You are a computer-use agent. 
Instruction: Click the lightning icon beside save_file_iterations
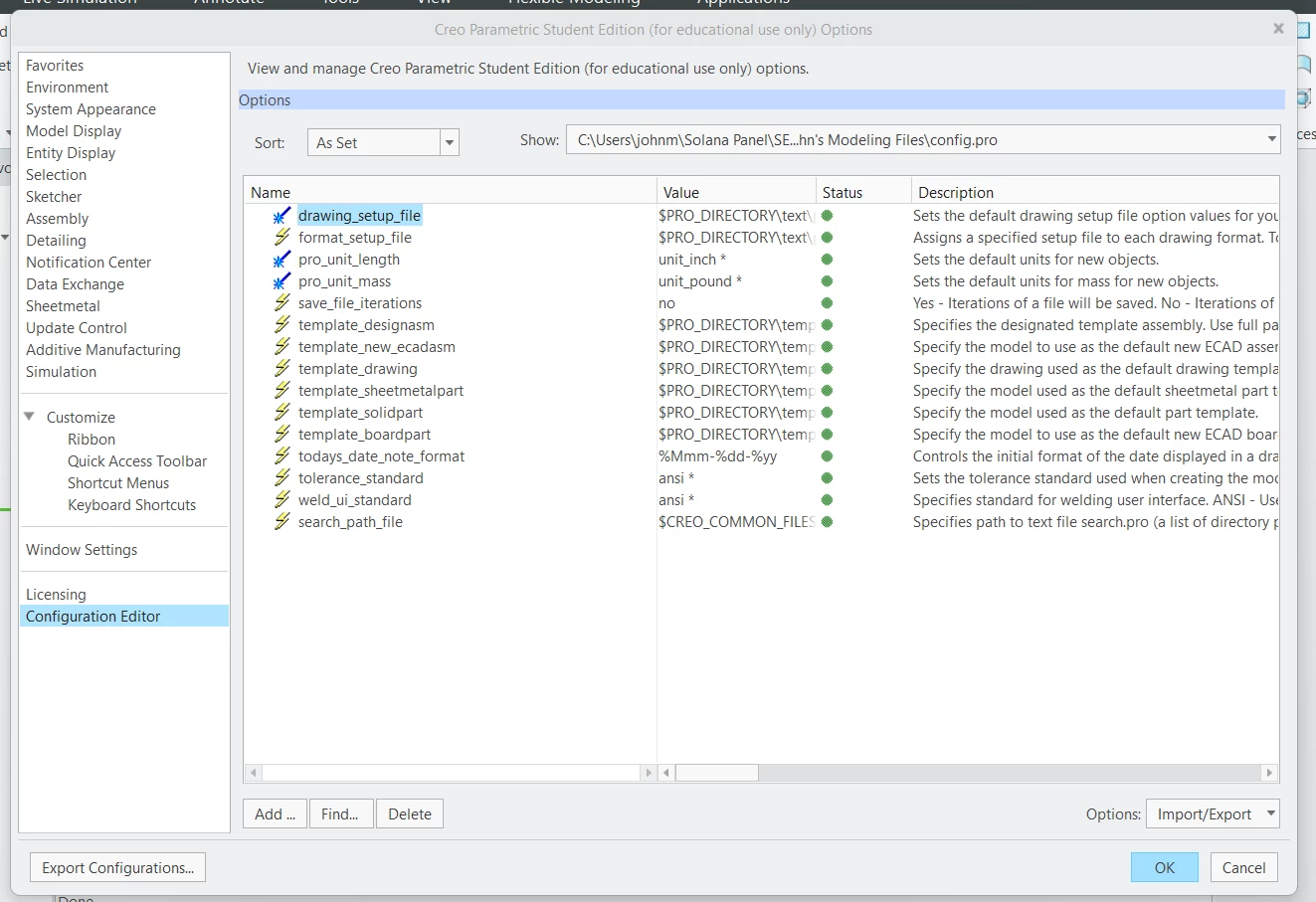(x=282, y=303)
